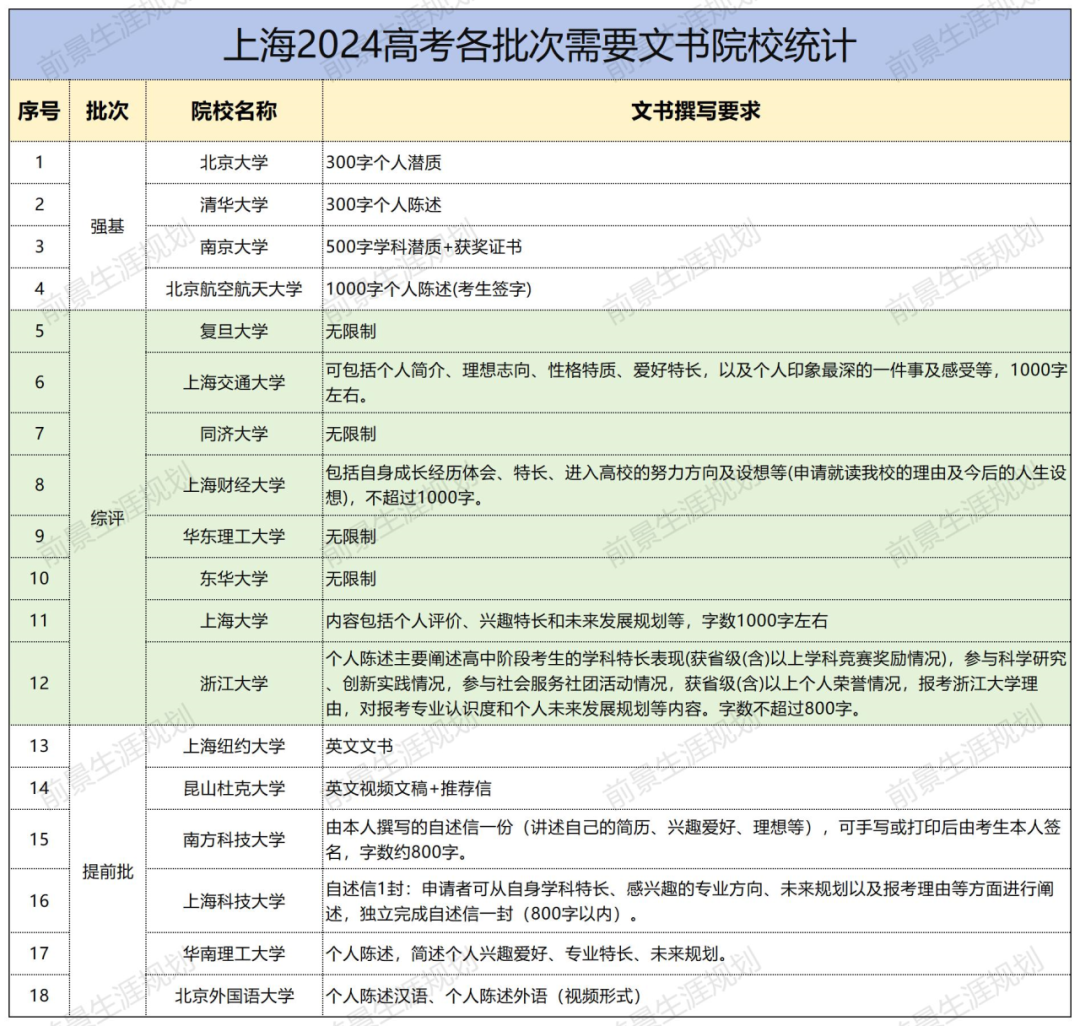This screenshot has width=1080, height=1026.
Task: Click the 北京大学 school name cell
Action: pyautogui.click(x=234, y=163)
